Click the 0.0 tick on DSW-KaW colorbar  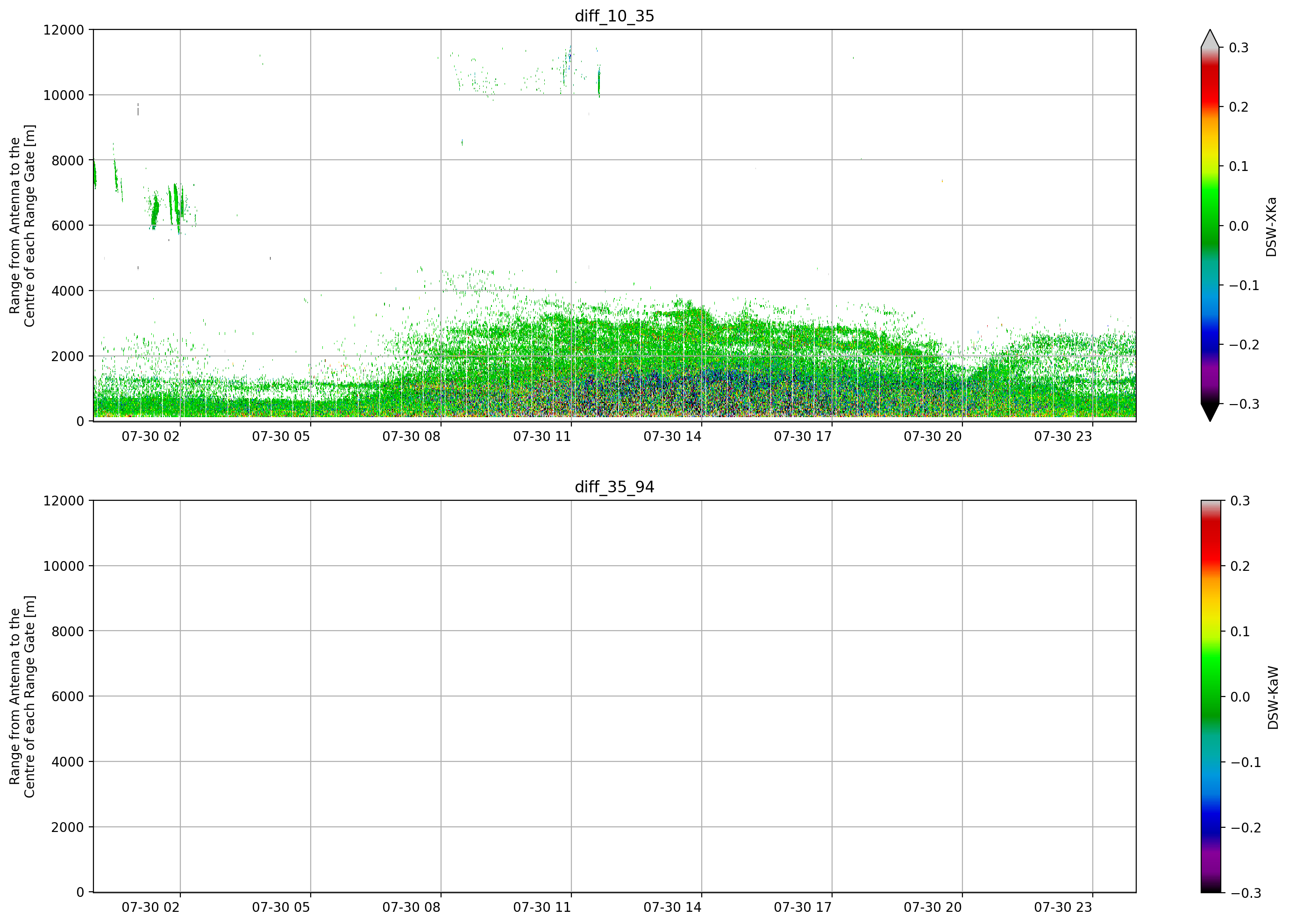1240,697
